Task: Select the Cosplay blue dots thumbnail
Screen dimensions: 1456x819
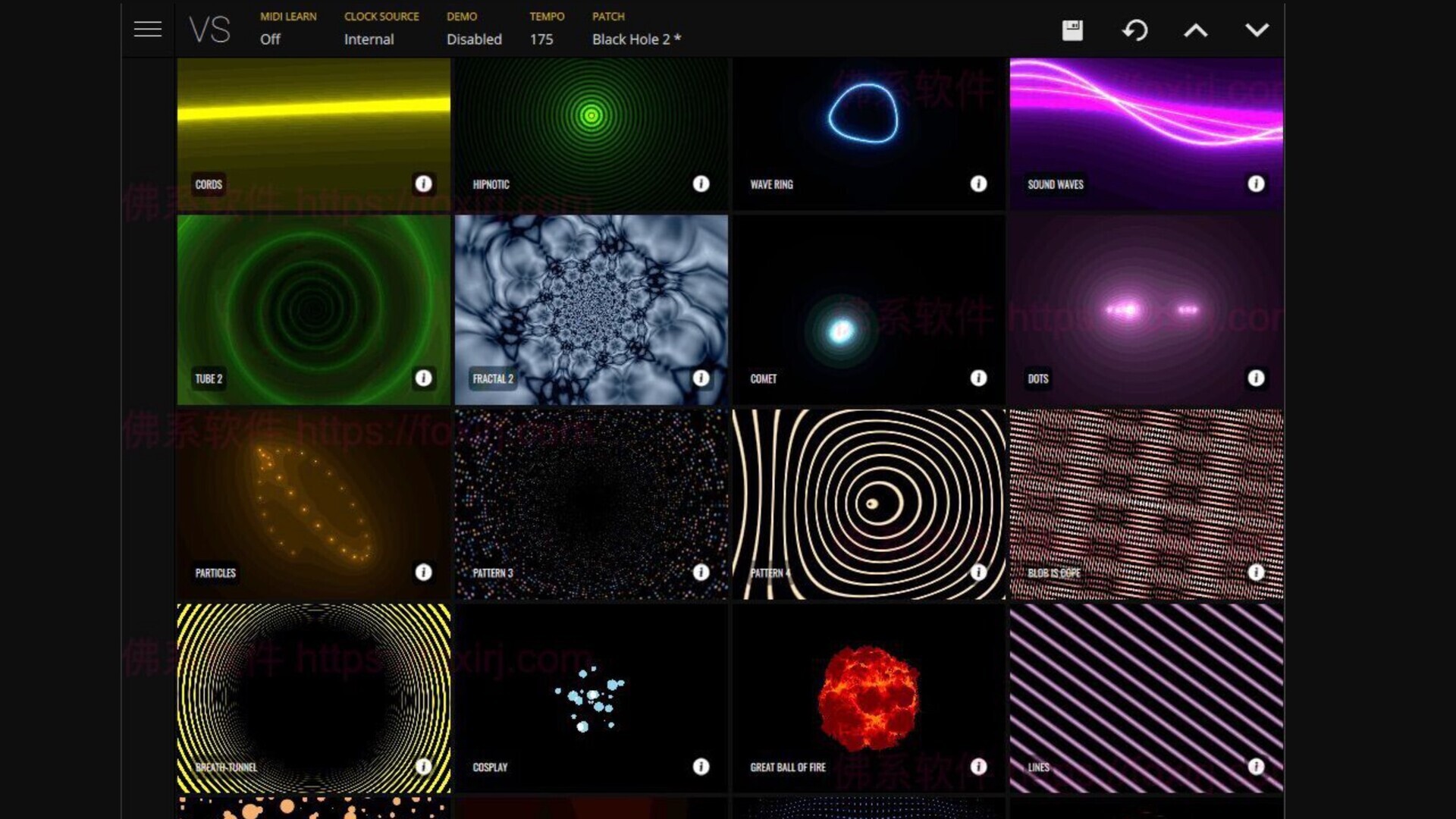Action: click(x=591, y=698)
